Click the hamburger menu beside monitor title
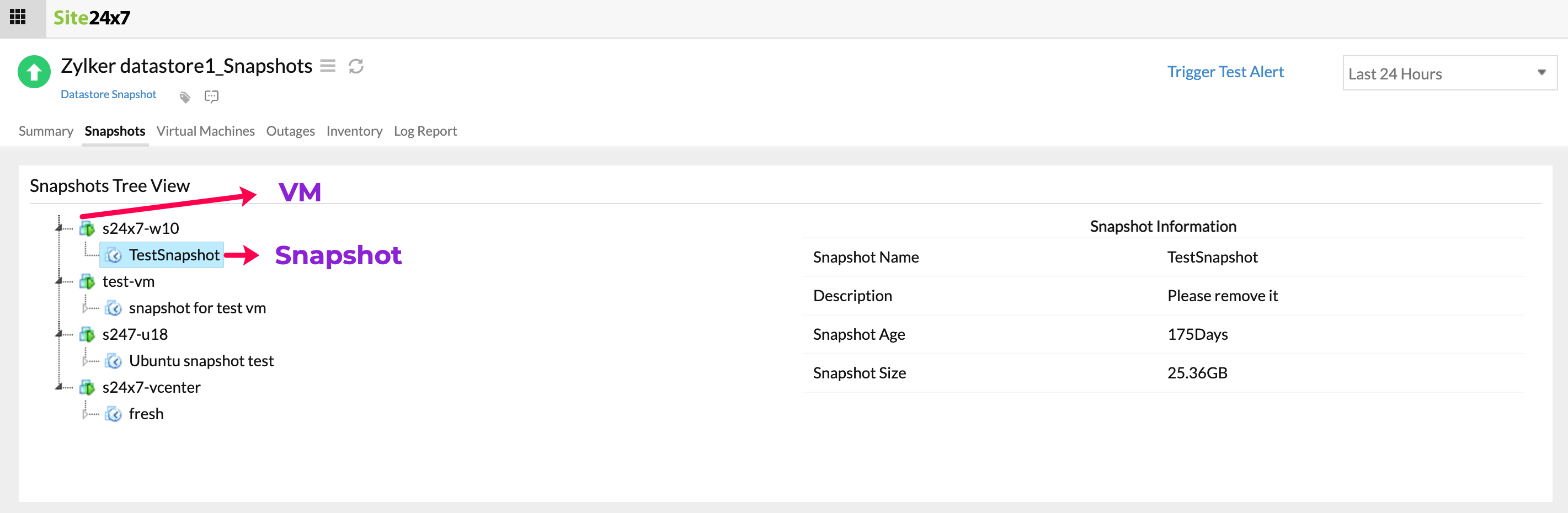Image resolution: width=1568 pixels, height=513 pixels. click(x=328, y=66)
